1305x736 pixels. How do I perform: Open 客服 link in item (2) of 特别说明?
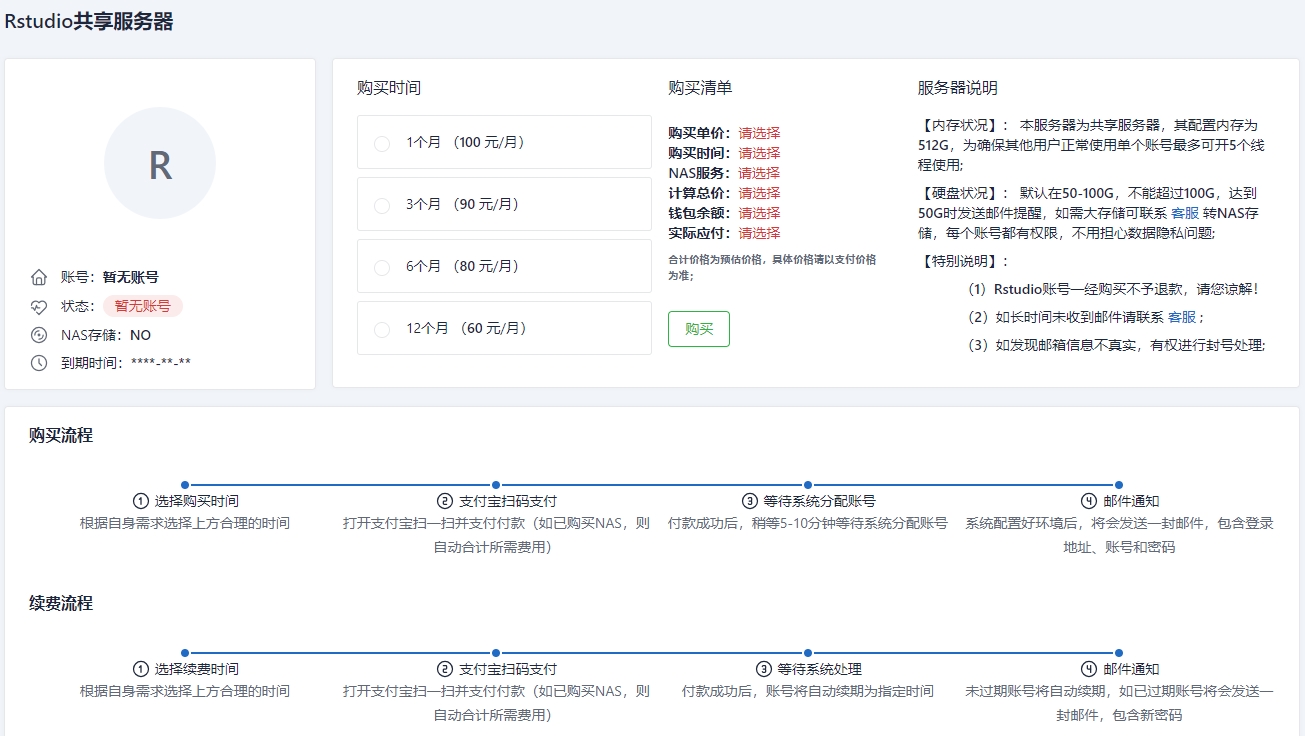1182,317
